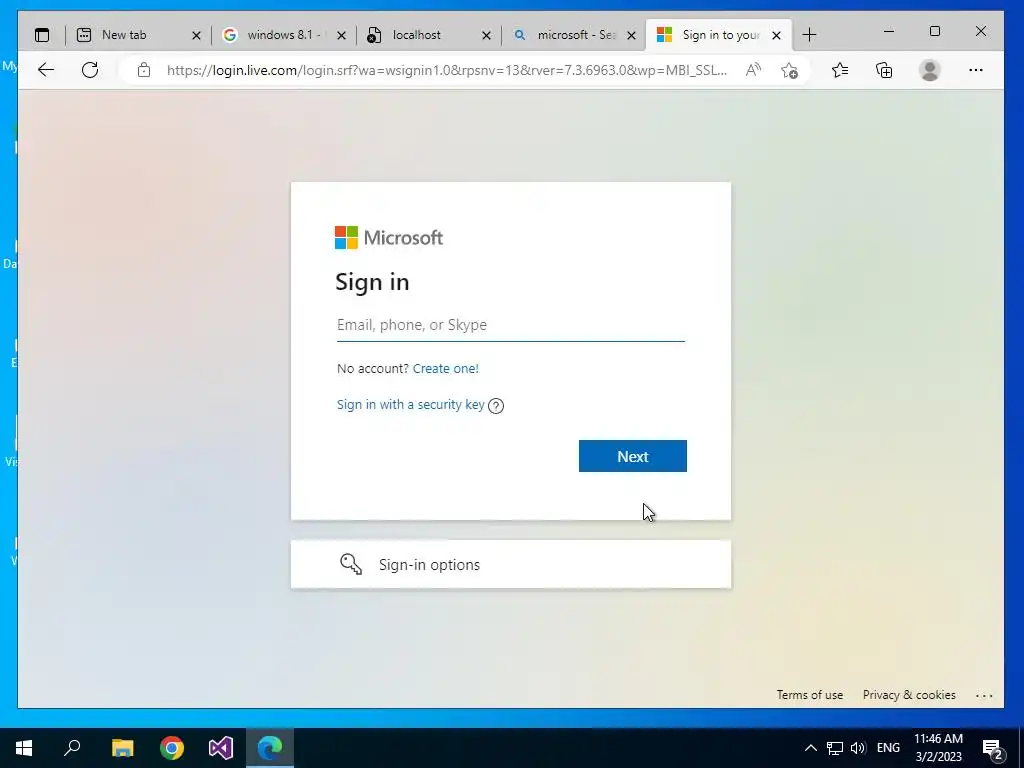
Task: Click the Next button
Action: pyautogui.click(x=632, y=456)
